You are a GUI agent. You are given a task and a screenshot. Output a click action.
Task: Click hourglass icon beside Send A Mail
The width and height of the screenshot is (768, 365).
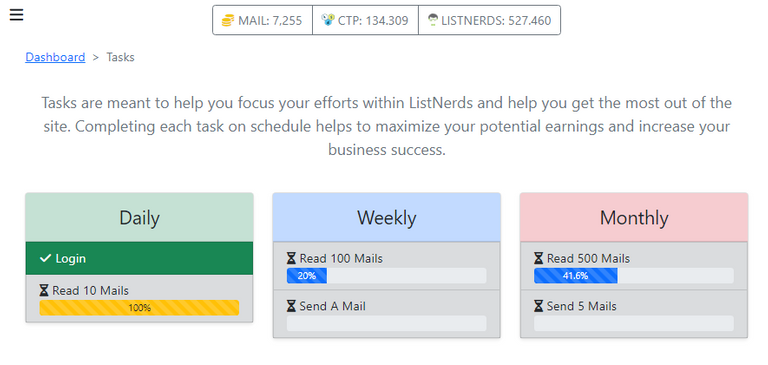point(291,306)
